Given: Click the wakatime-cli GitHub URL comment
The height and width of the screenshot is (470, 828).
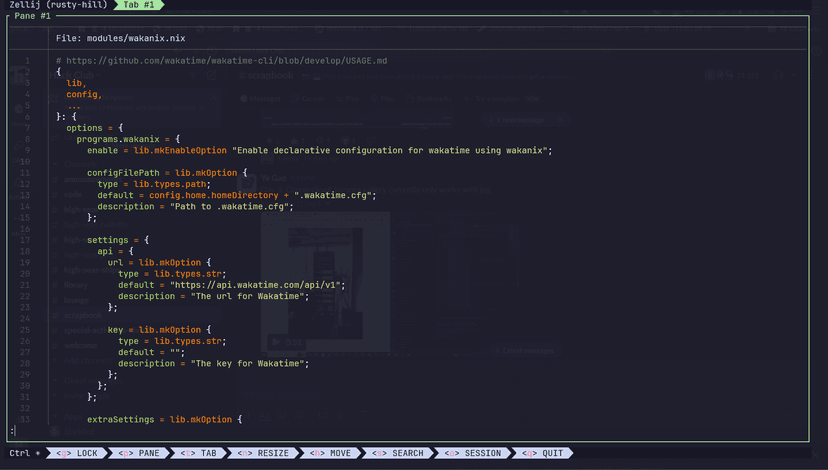Looking at the screenshot, I should (x=221, y=61).
